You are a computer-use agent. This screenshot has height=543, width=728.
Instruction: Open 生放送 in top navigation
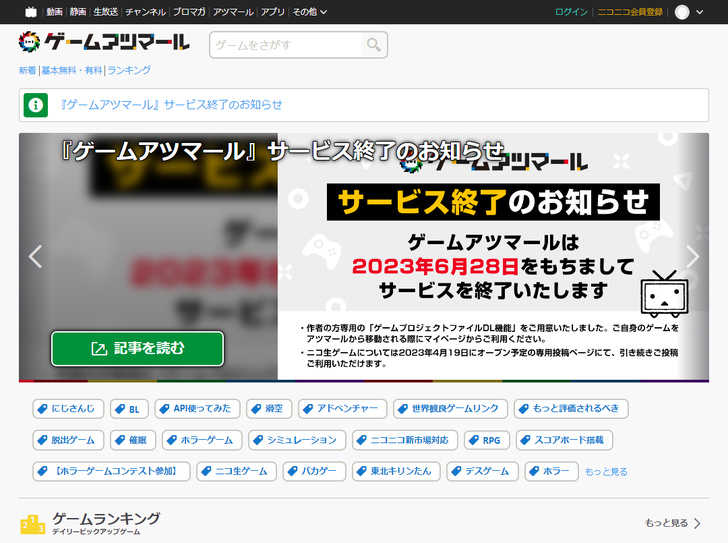(x=106, y=12)
